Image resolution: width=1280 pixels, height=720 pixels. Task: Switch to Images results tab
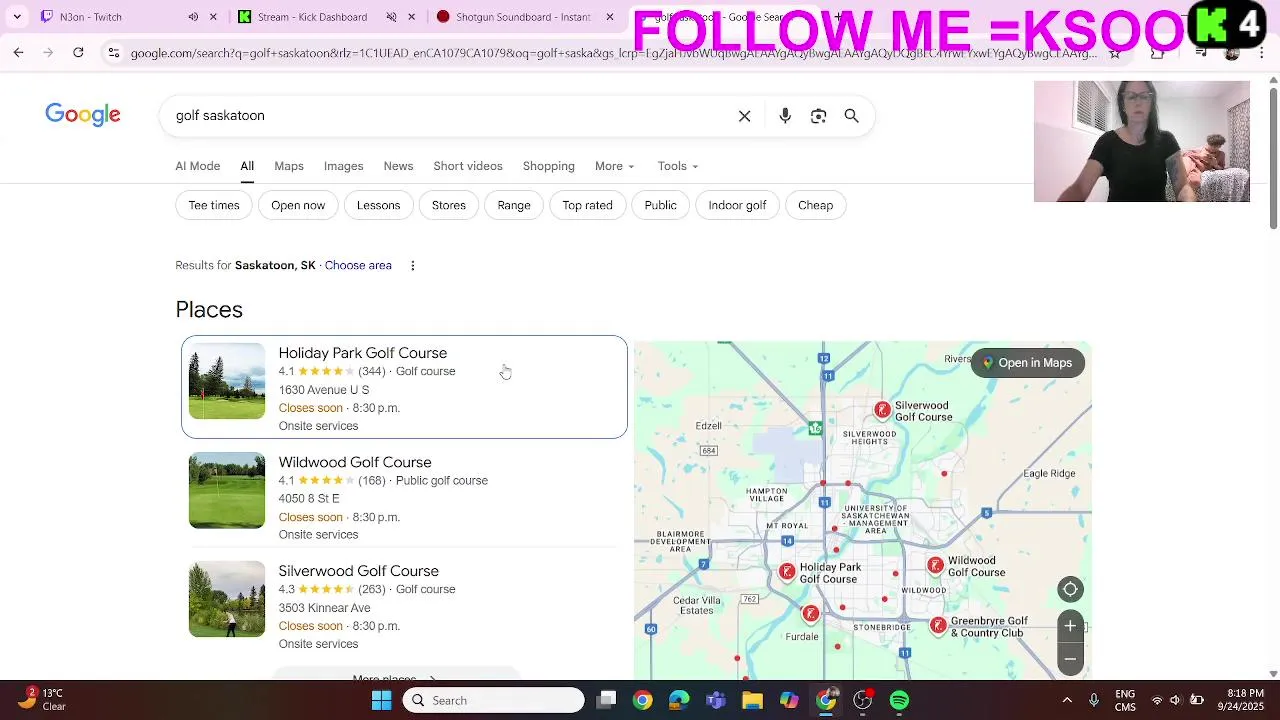pyautogui.click(x=343, y=166)
